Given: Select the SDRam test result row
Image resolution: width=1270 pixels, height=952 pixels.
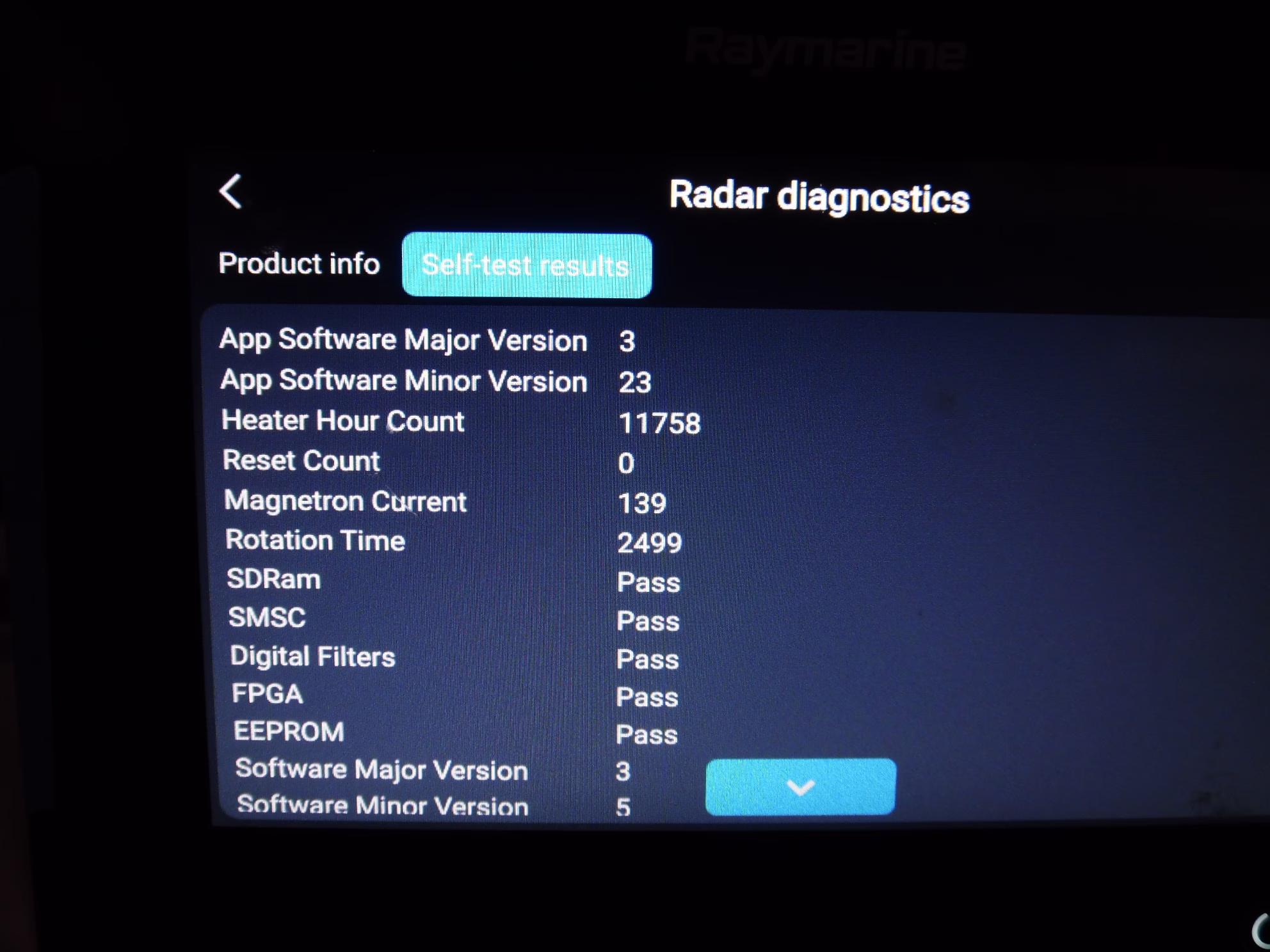Looking at the screenshot, I should point(274,580).
